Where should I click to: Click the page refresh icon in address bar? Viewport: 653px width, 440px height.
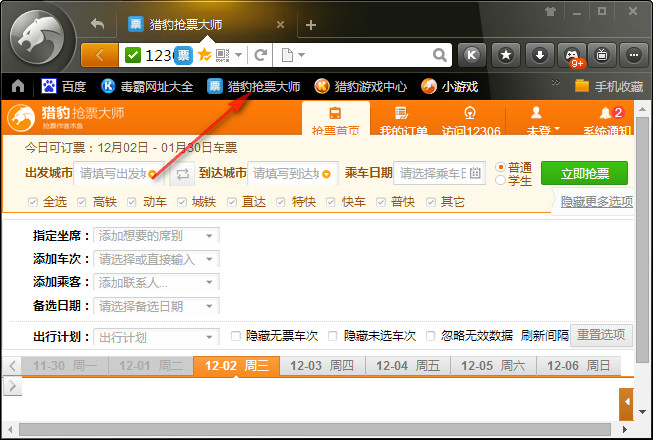click(x=261, y=54)
